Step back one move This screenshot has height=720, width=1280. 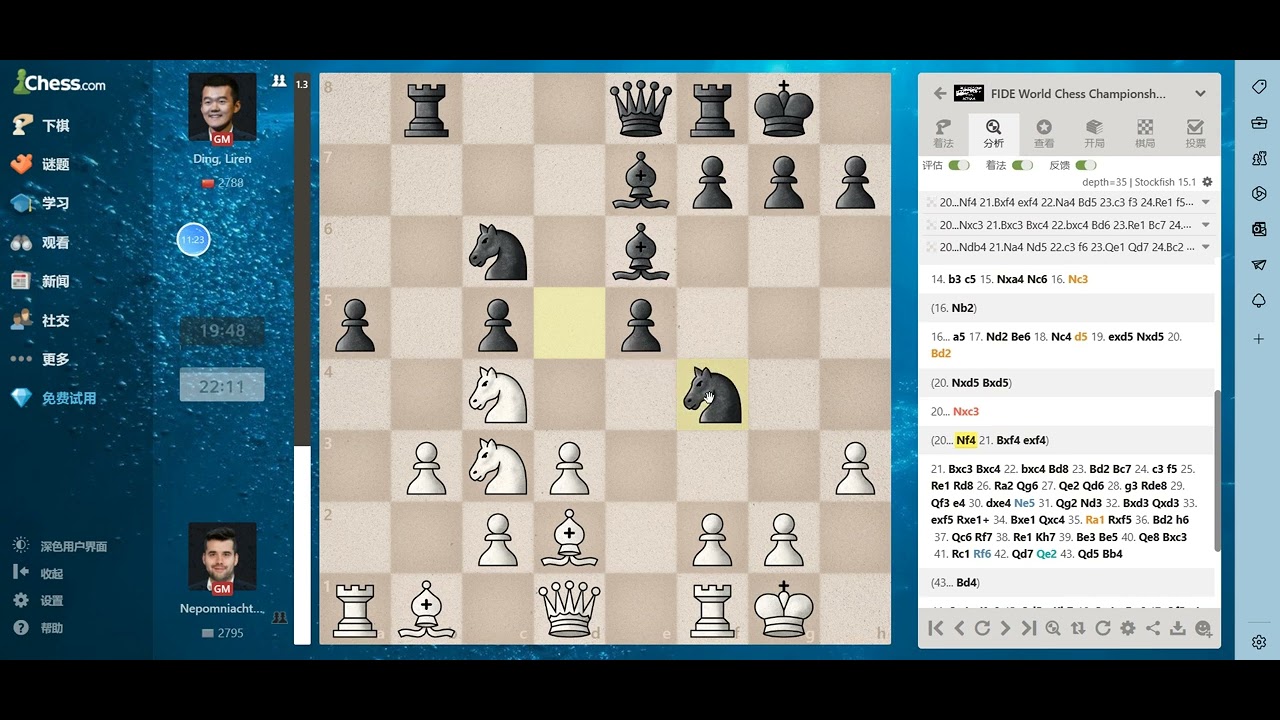(959, 628)
